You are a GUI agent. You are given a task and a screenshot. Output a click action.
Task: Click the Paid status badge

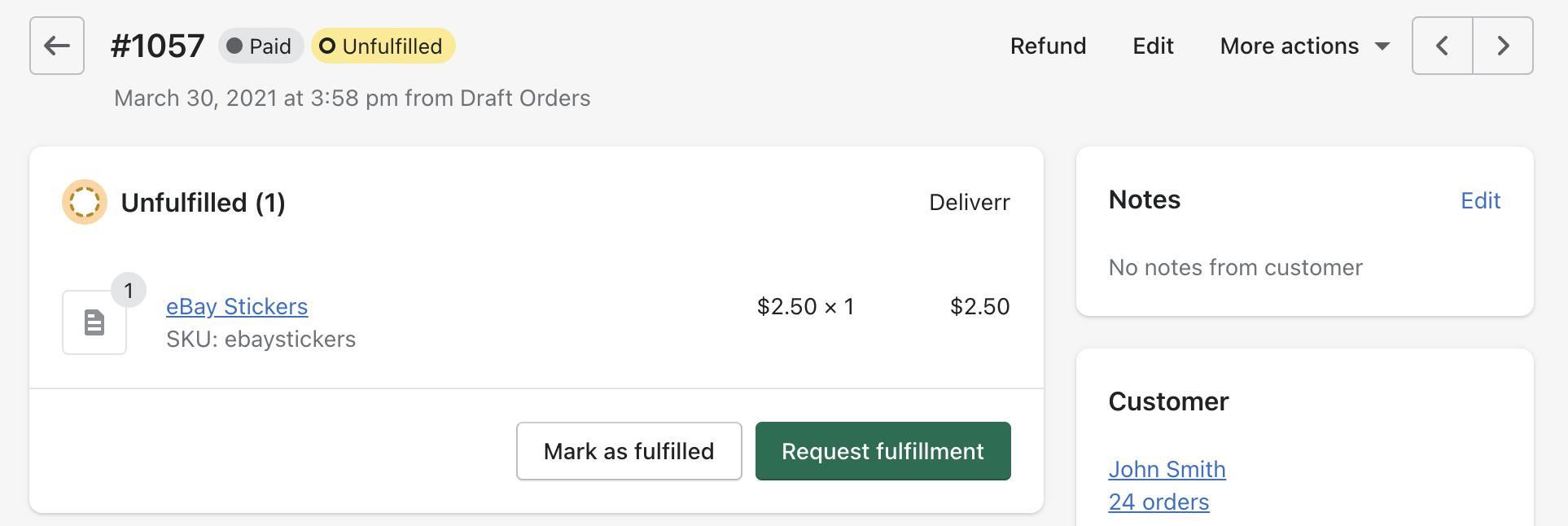click(x=261, y=46)
